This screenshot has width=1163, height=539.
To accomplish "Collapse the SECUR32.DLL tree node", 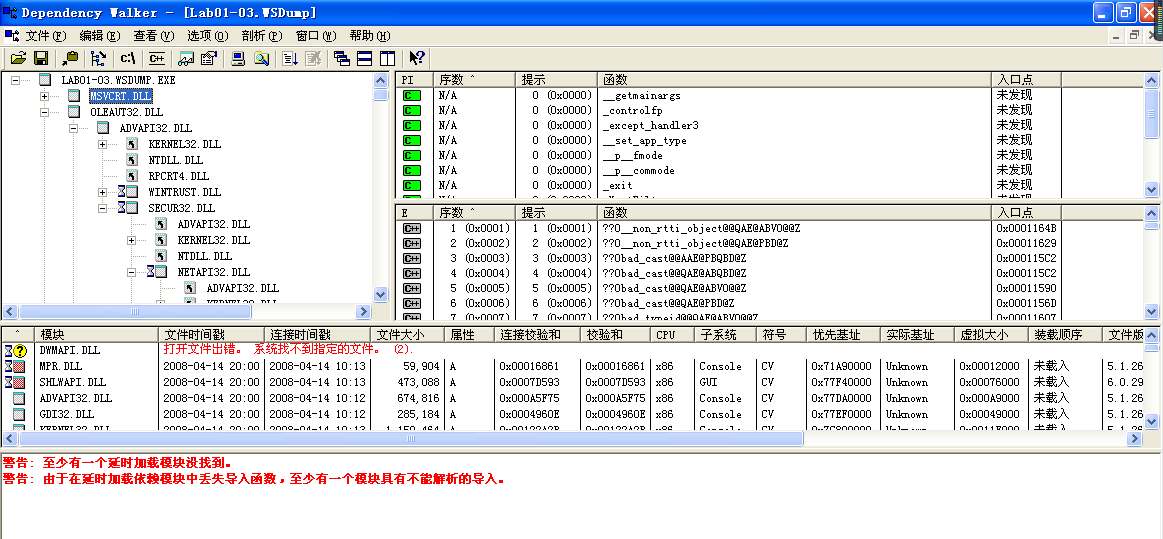I will (x=102, y=208).
